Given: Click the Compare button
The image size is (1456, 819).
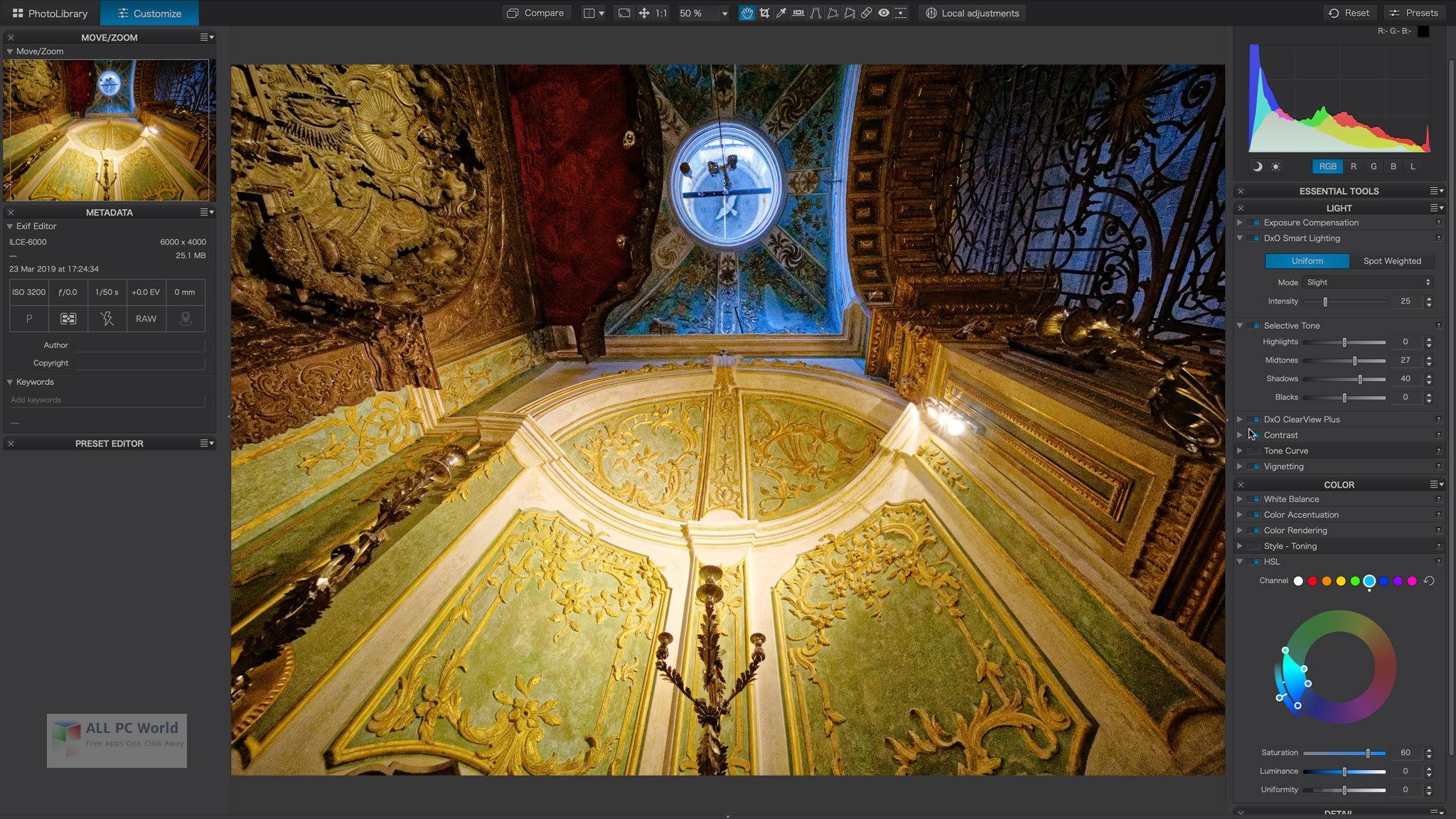Looking at the screenshot, I should pos(535,13).
